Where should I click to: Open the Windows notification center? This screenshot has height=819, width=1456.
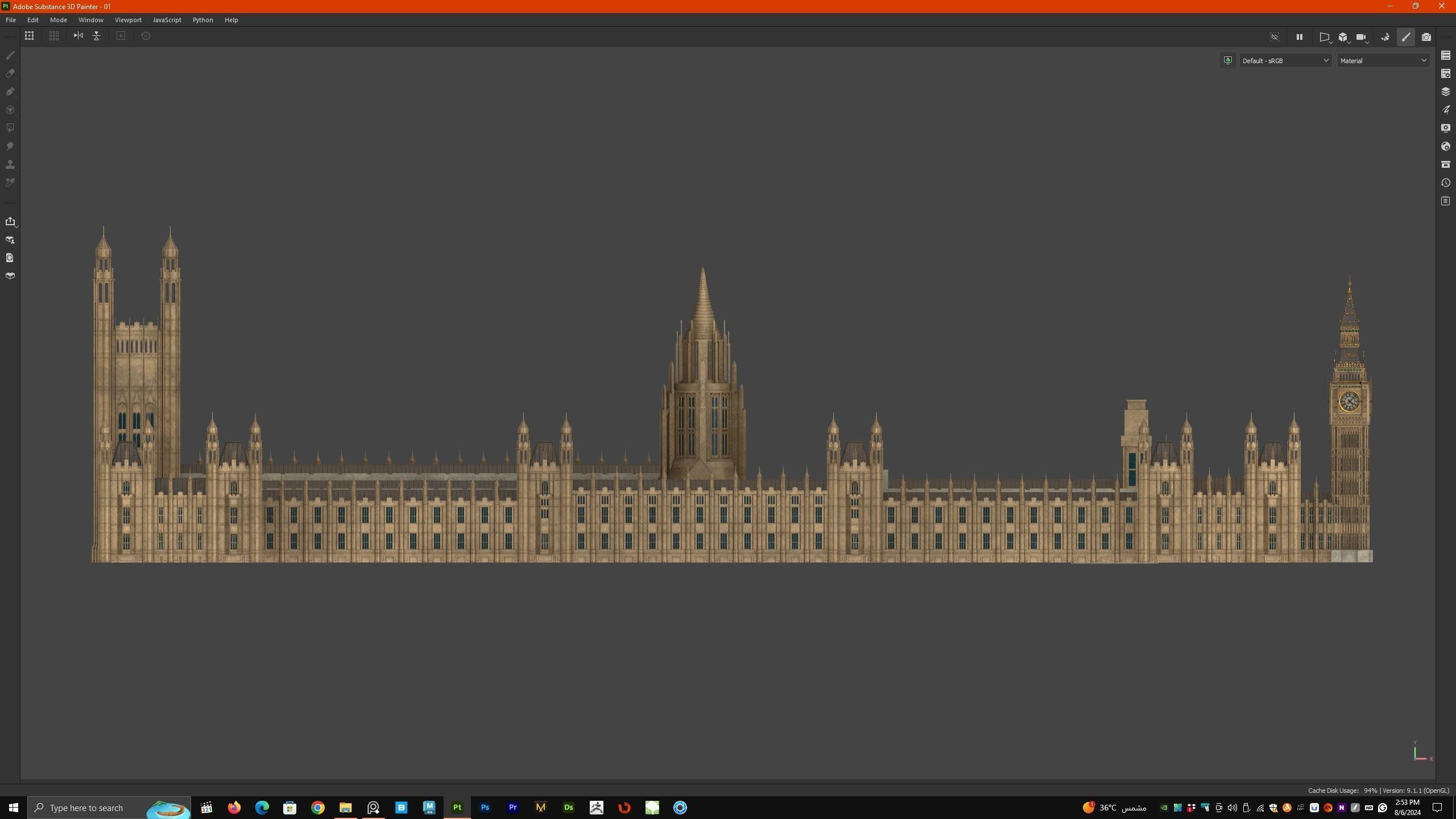(1437, 808)
